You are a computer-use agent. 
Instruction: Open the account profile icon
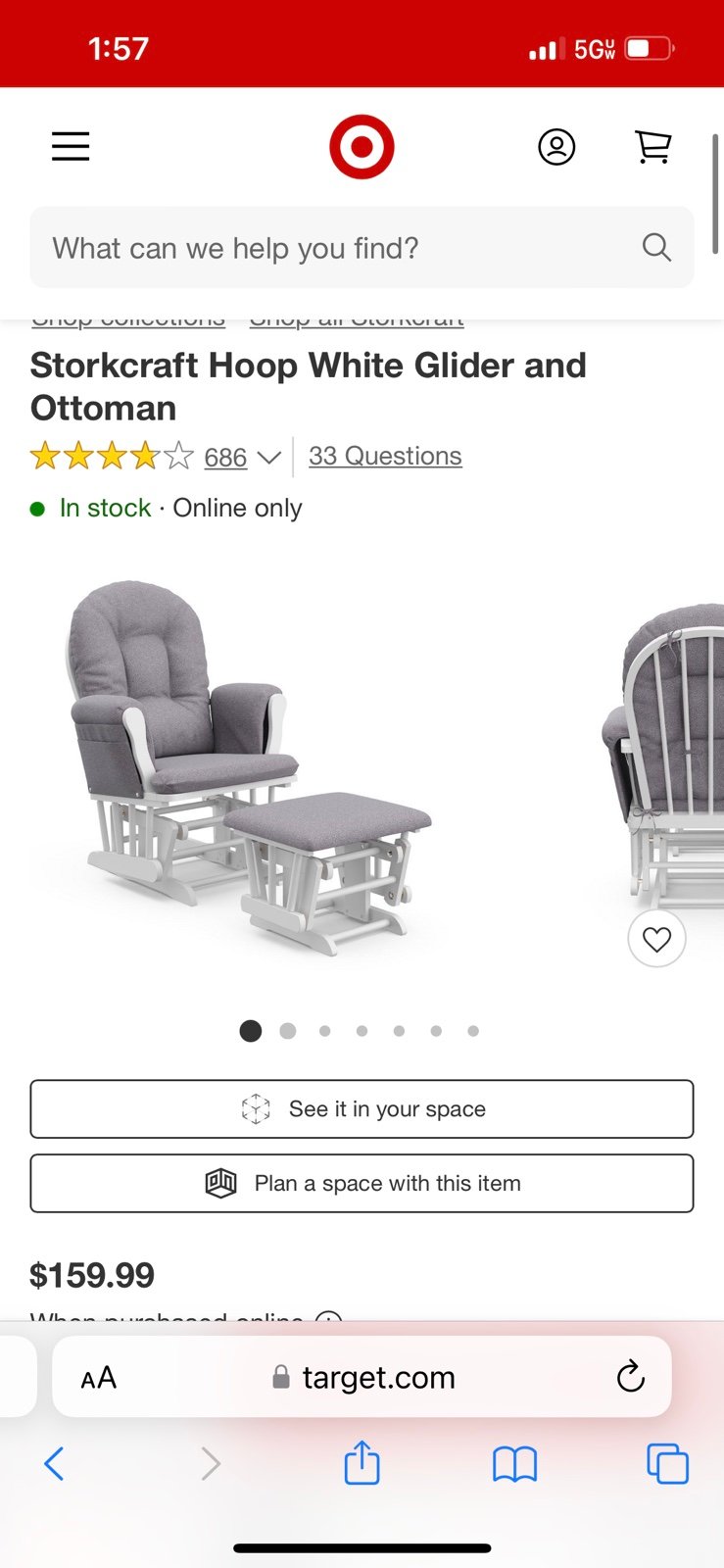[556, 147]
